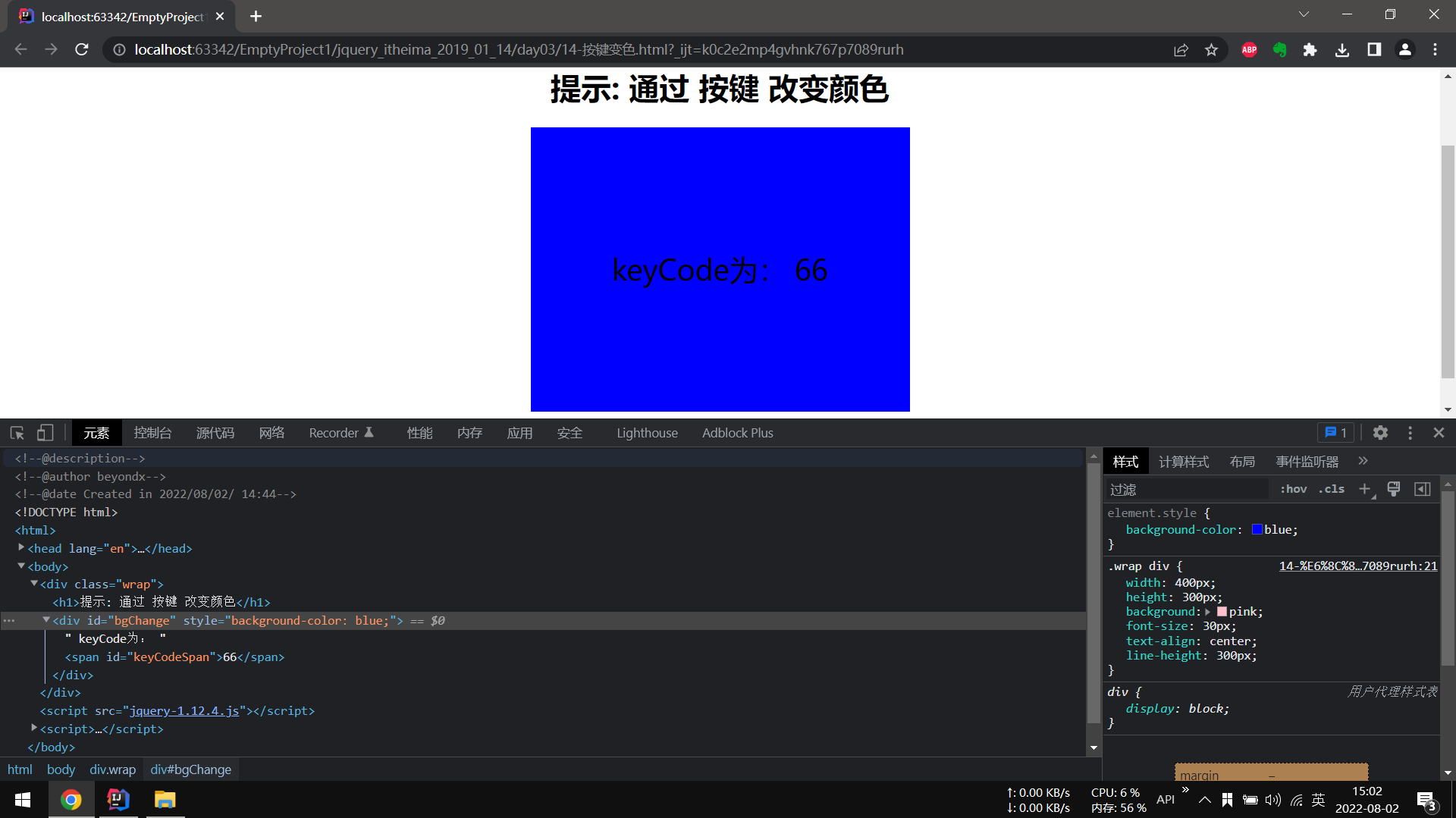Open the Windows Start menu

click(23, 800)
